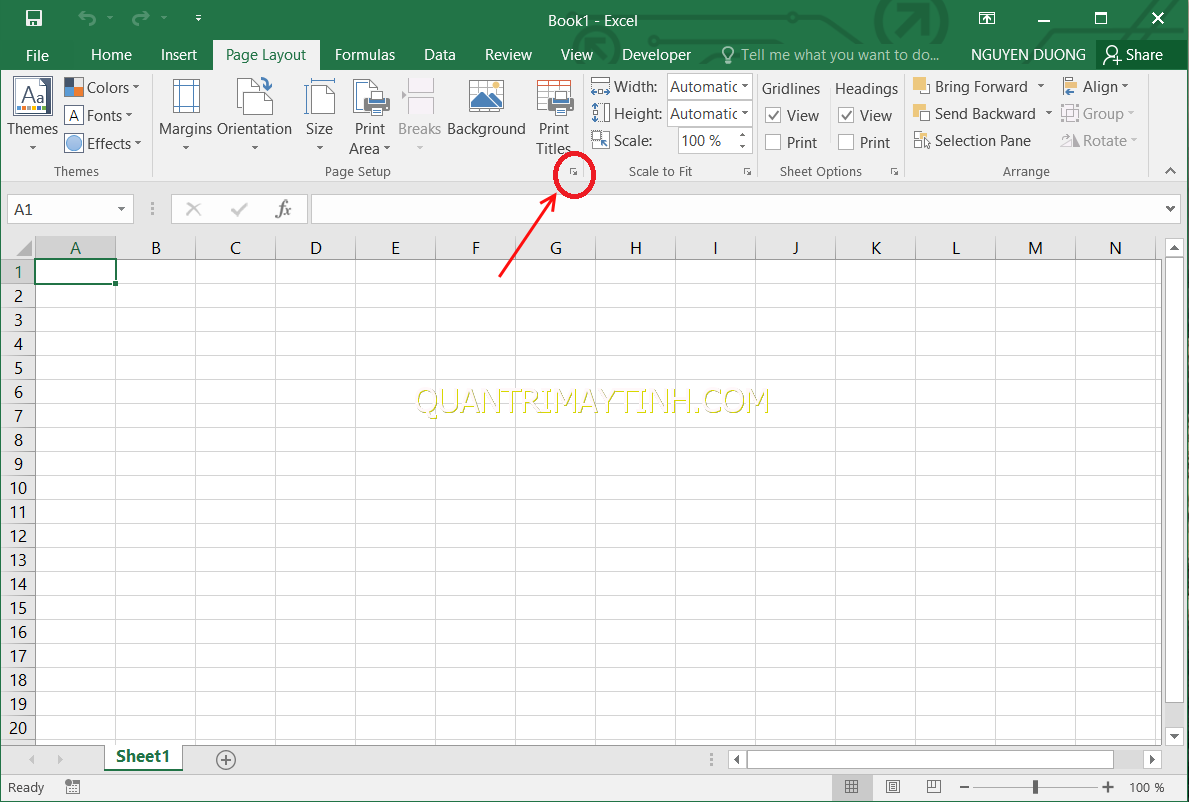The height and width of the screenshot is (802, 1189).
Task: Switch to the Review tab
Action: point(508,55)
